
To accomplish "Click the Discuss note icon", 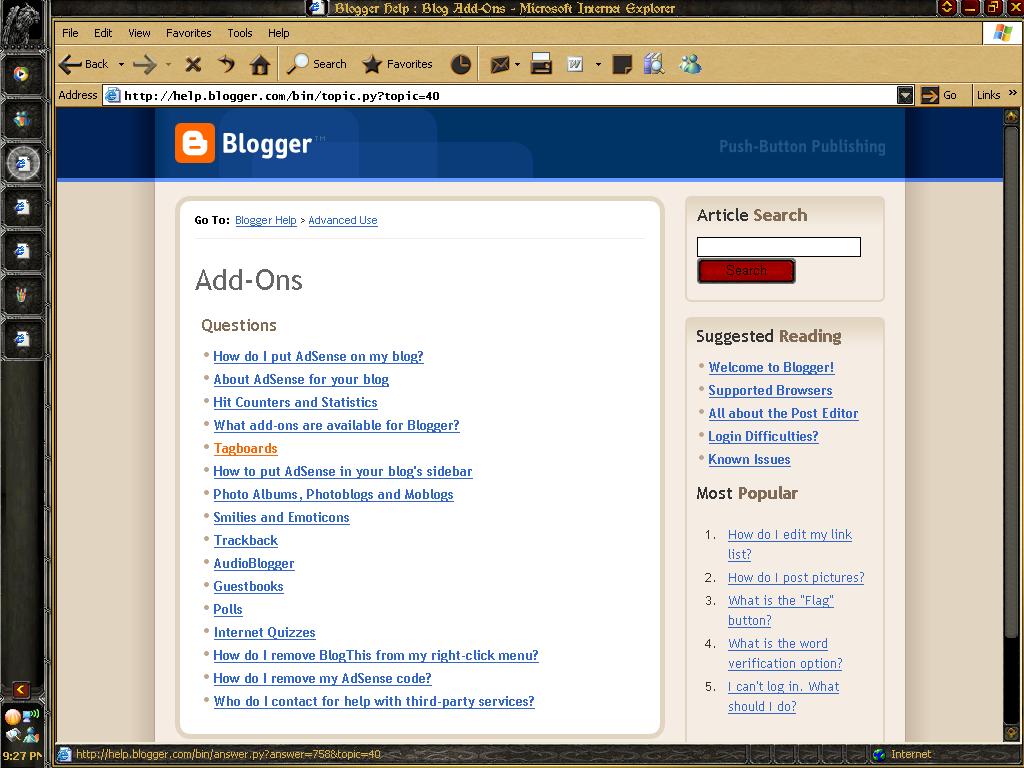I will [x=622, y=64].
